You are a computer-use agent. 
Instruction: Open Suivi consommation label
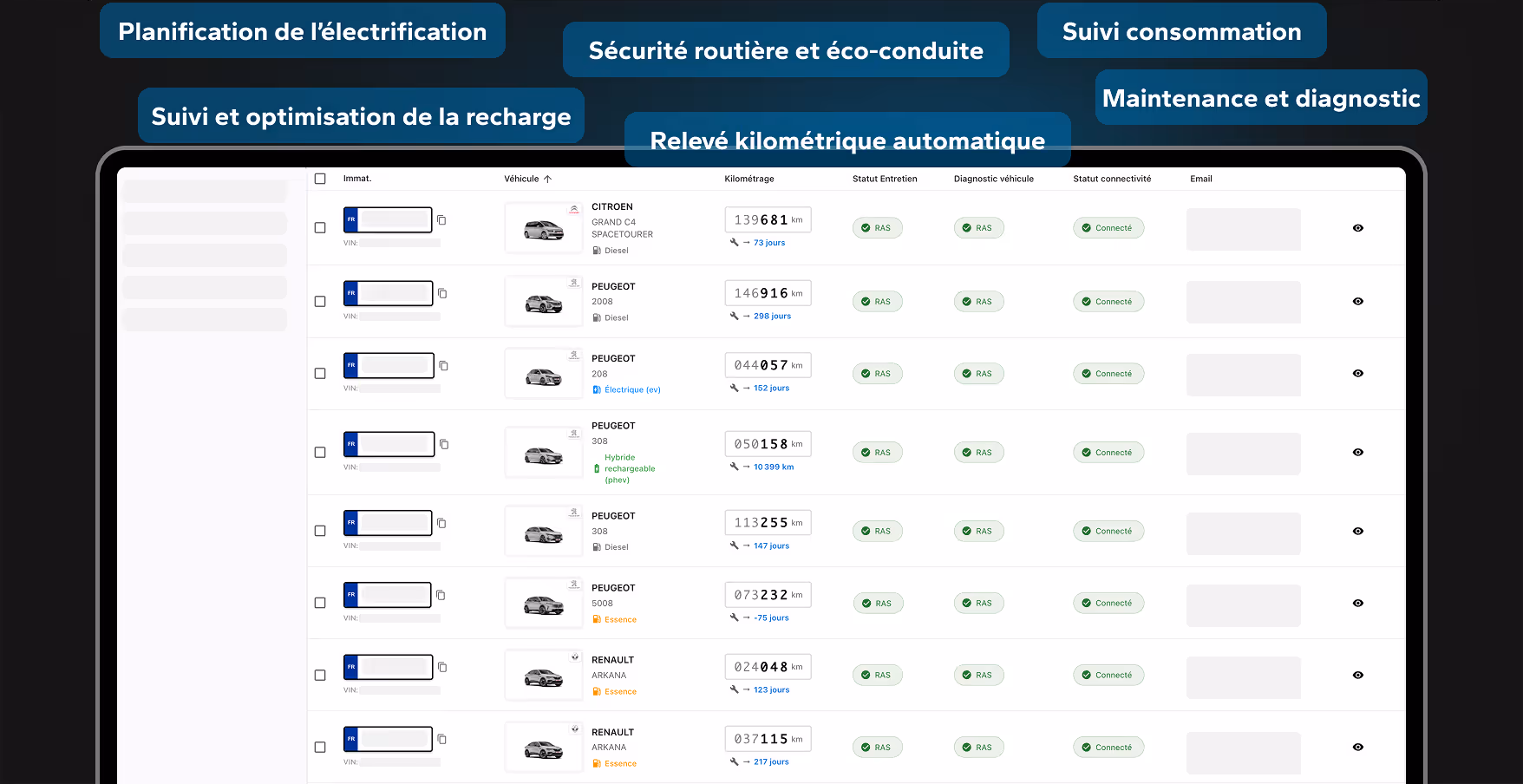click(x=1182, y=31)
